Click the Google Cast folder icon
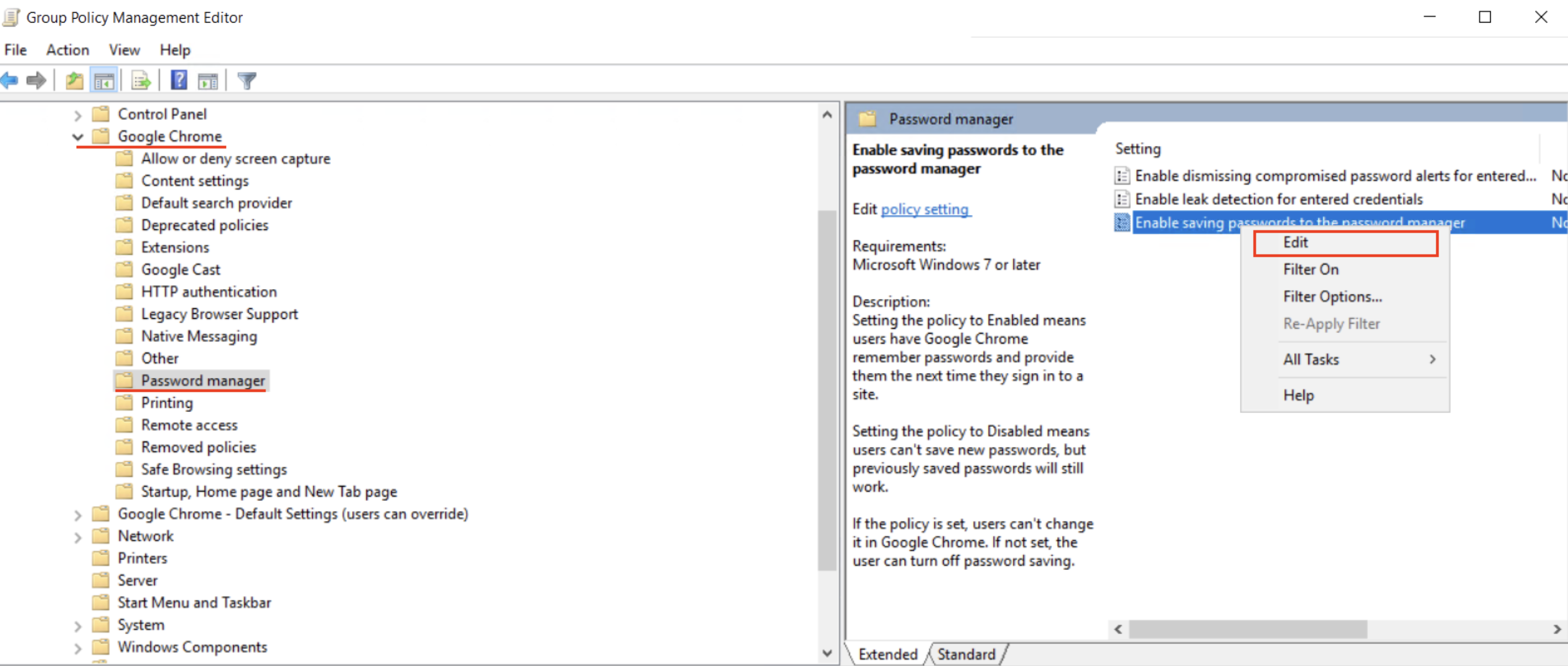Viewport: 1568px width, 666px height. click(124, 269)
